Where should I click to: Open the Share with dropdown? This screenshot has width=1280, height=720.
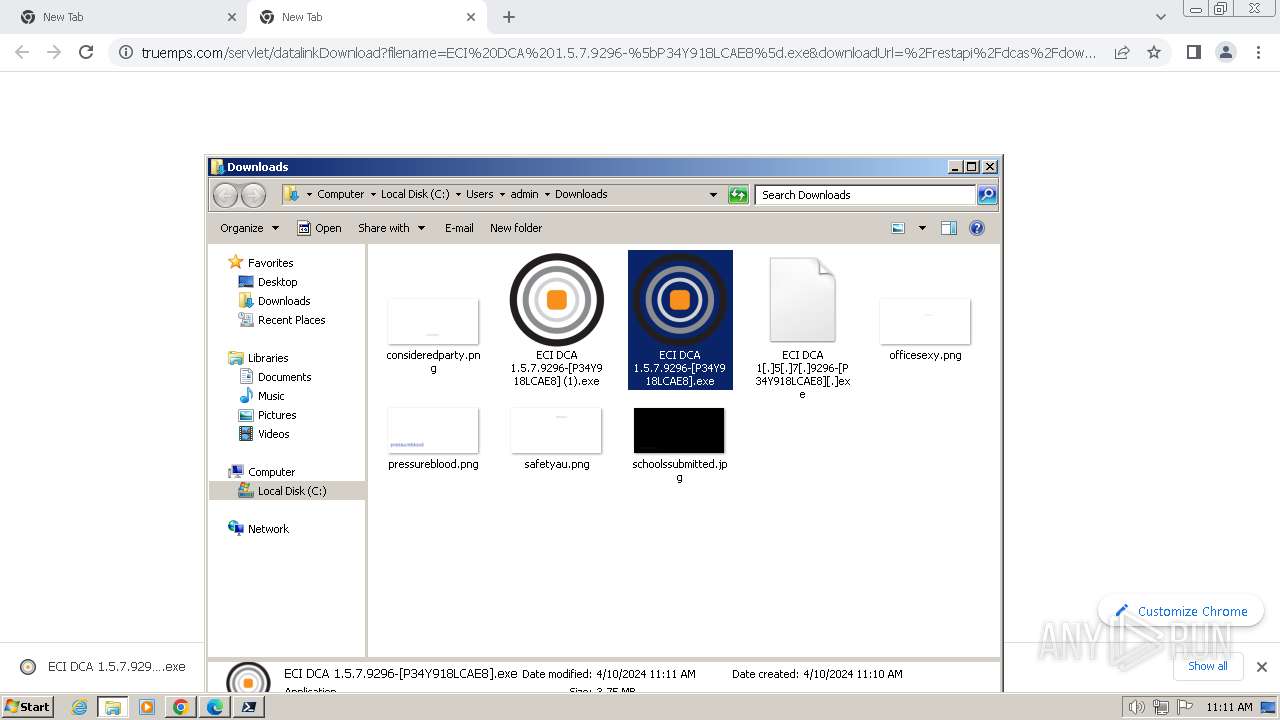click(x=391, y=228)
